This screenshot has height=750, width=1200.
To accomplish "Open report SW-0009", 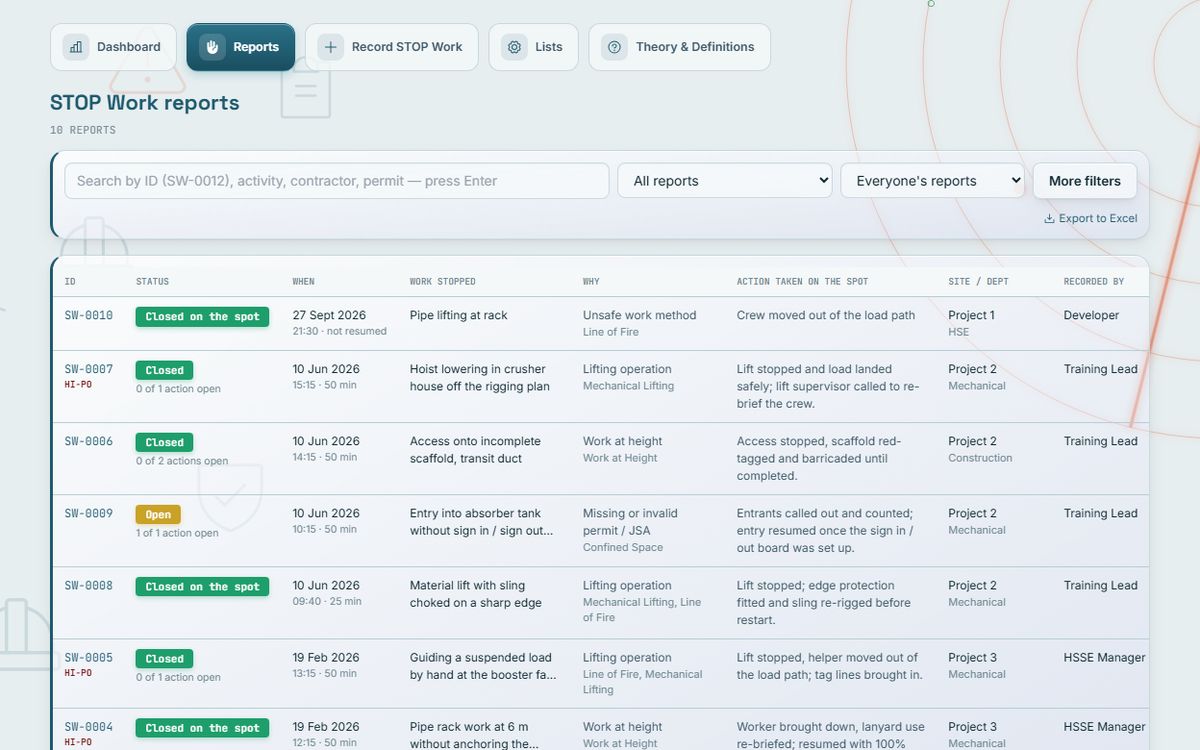I will [89, 513].
